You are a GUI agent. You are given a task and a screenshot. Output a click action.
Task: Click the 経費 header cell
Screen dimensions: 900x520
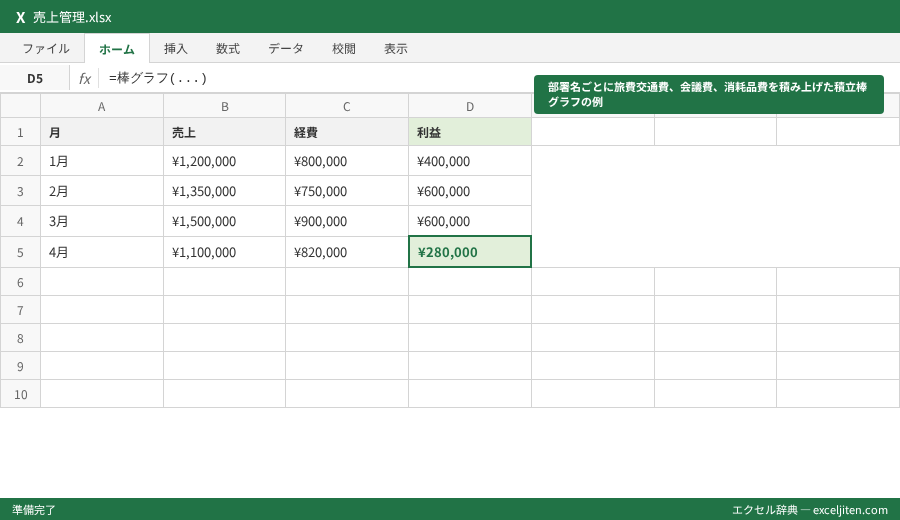347,132
